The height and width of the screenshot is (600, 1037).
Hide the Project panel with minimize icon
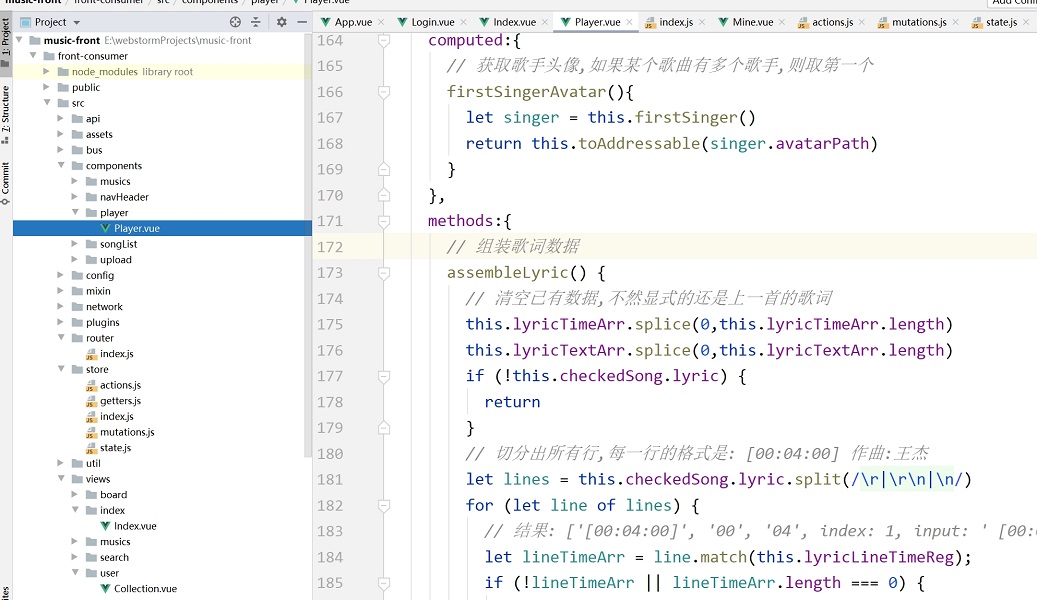[302, 22]
